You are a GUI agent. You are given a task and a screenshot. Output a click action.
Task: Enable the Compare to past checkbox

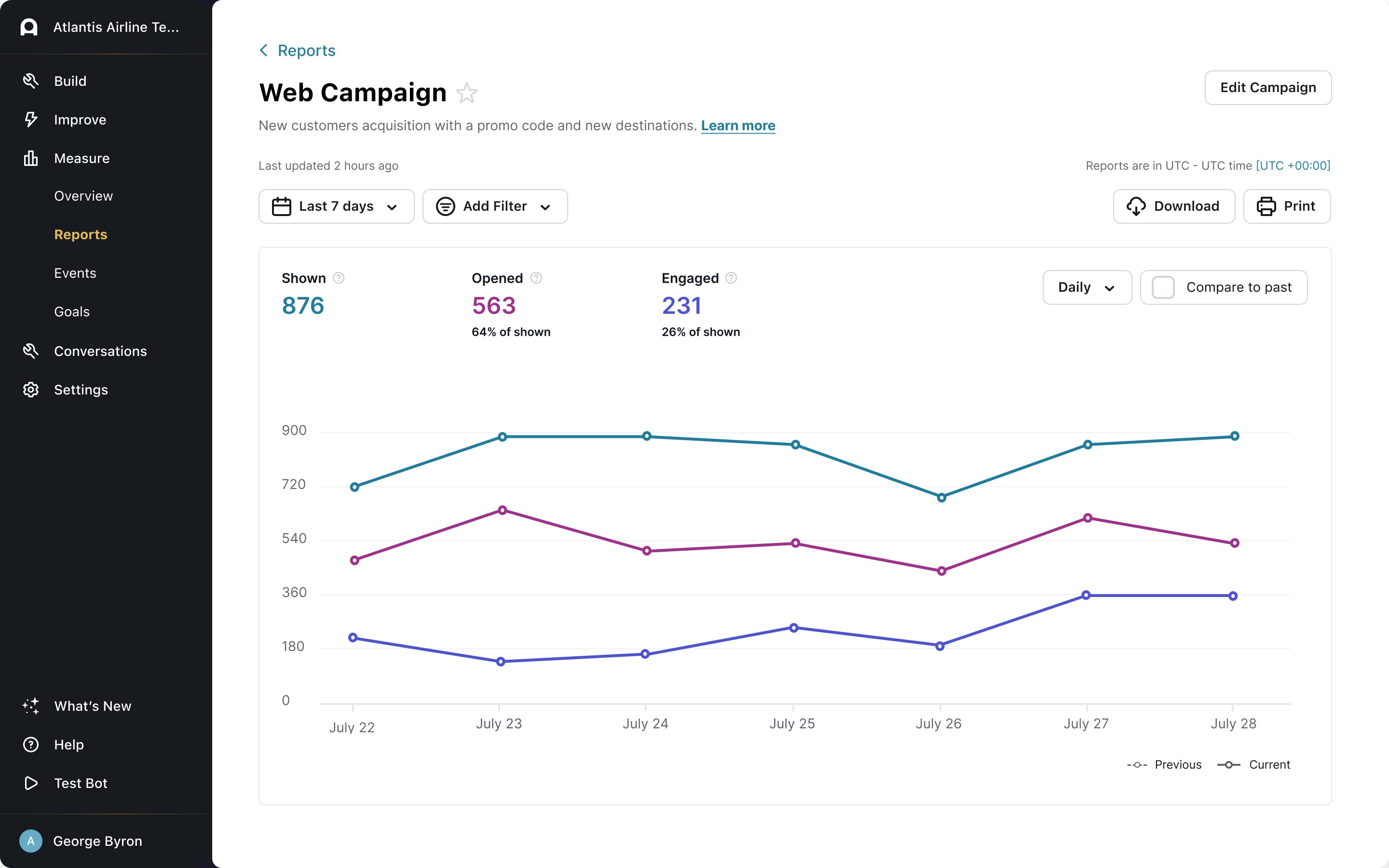pos(1163,287)
